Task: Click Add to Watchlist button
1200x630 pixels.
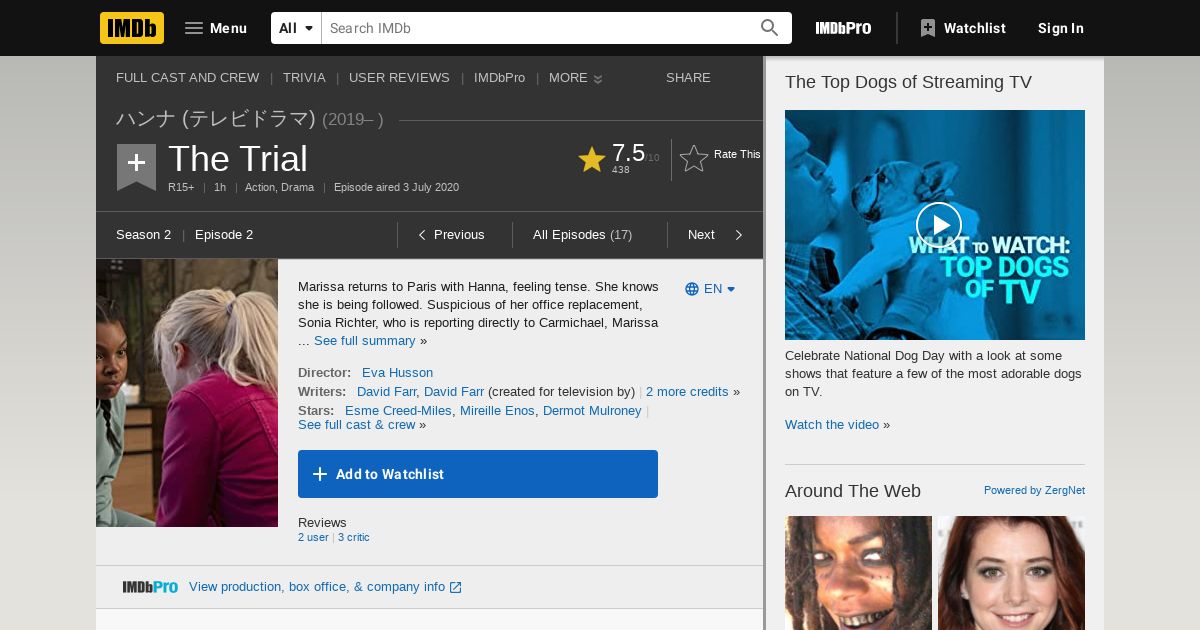Action: click(x=478, y=474)
